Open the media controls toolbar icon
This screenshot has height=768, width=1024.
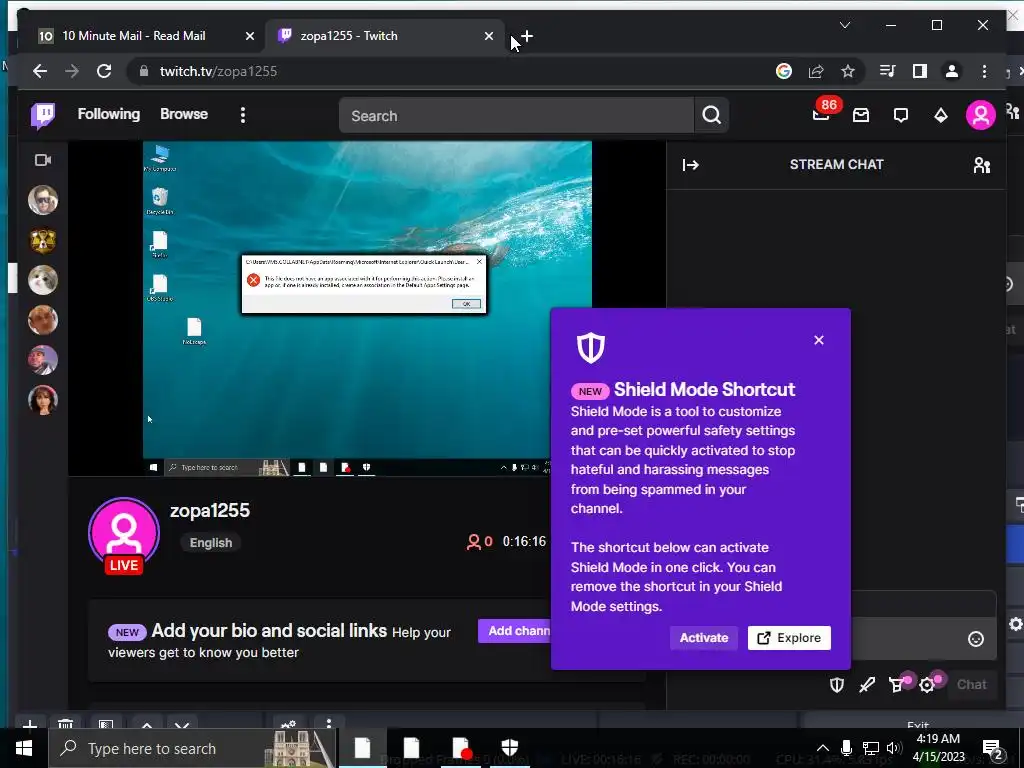(887, 71)
